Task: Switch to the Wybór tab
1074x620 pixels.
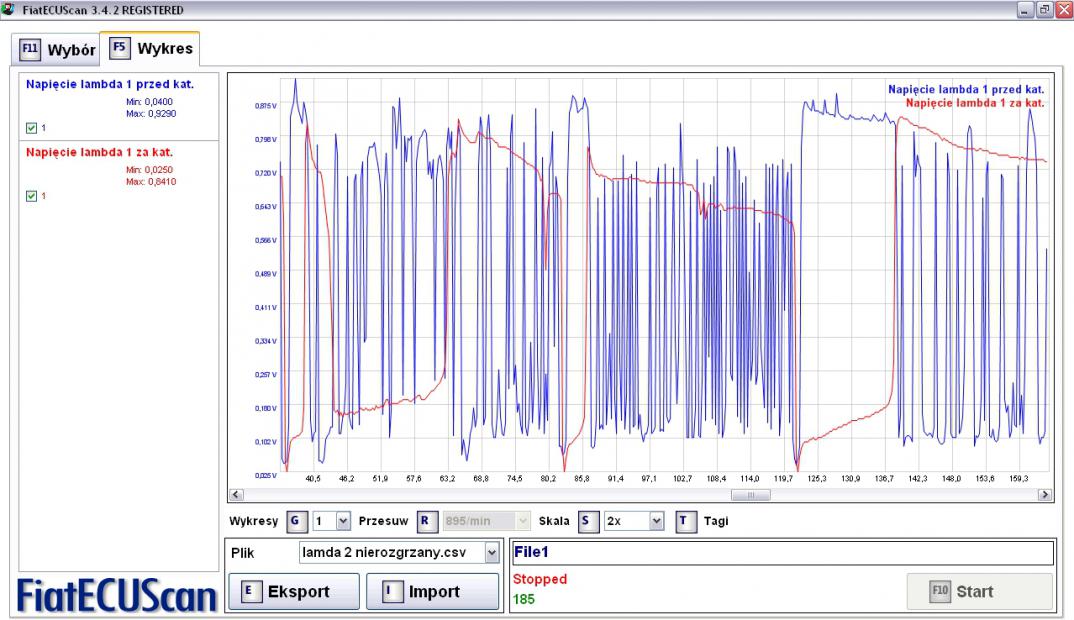Action: (59, 49)
